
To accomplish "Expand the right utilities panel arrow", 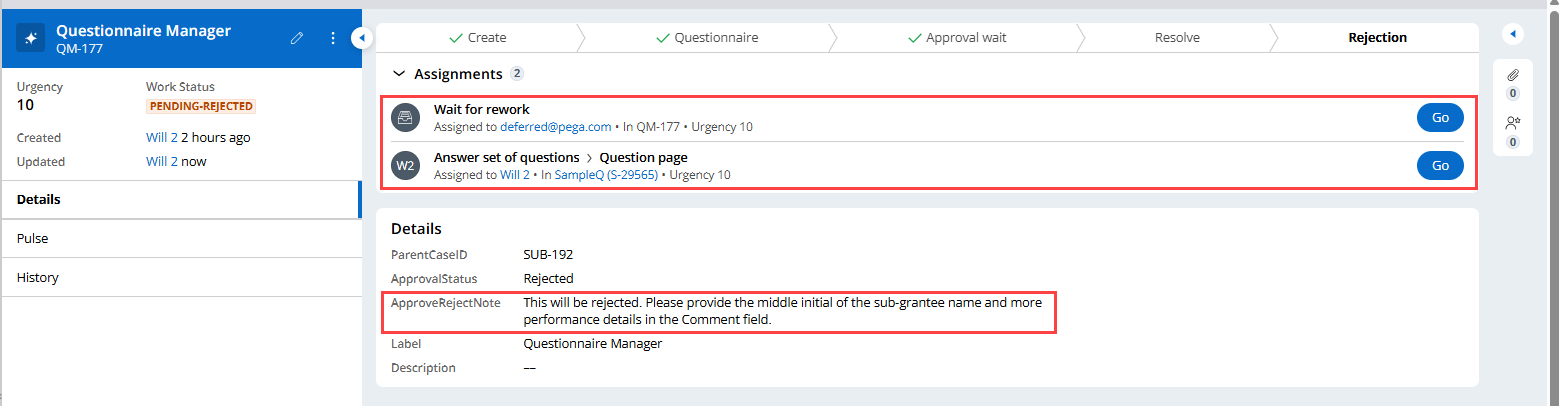I will pyautogui.click(x=1513, y=34).
